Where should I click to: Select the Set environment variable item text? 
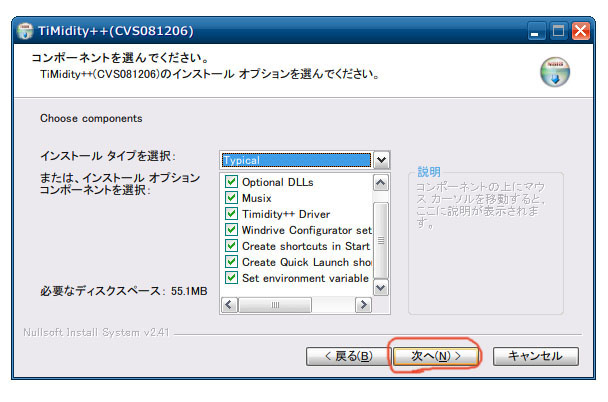(x=305, y=278)
